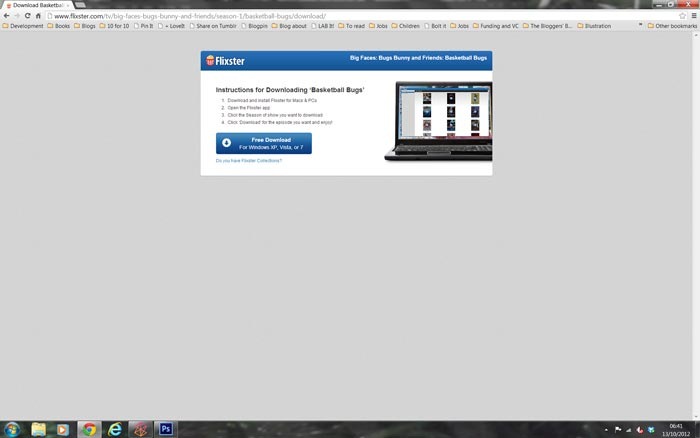Viewport: 700px width, 438px height.
Task: Open the taskbar app beside Photoshop
Action: coord(141,430)
